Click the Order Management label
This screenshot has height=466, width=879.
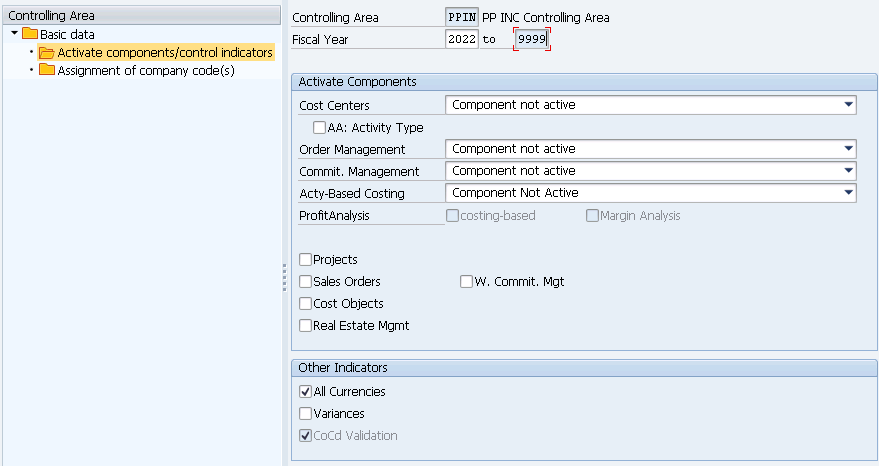352,149
